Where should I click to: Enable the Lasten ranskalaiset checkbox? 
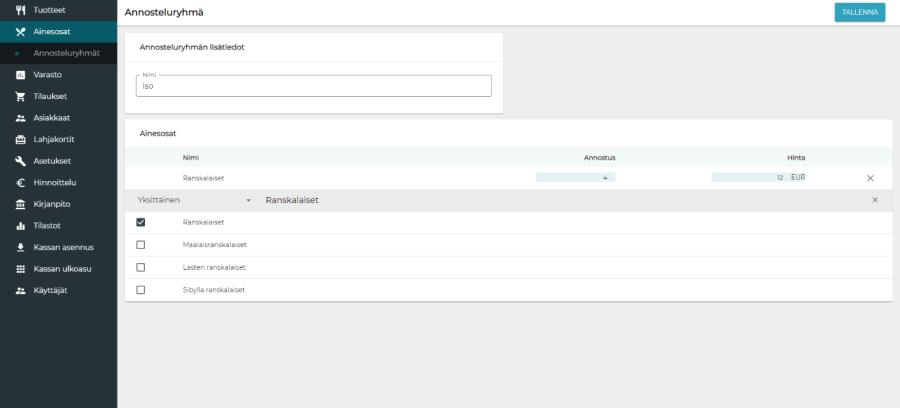tap(141, 267)
